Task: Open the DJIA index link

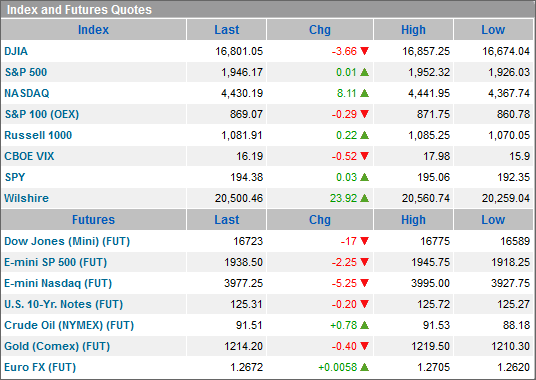Action: pyautogui.click(x=16, y=51)
